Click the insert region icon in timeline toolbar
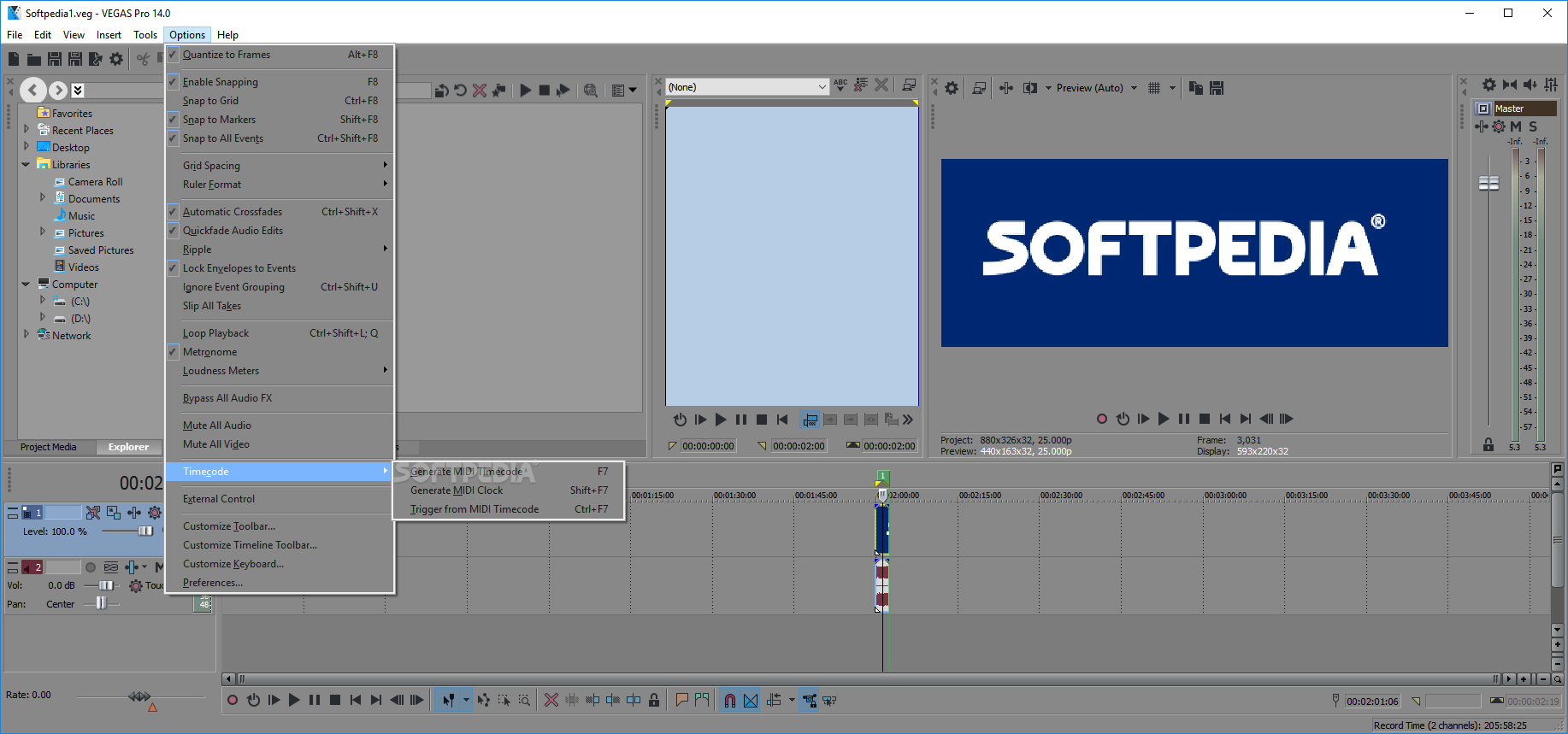 [x=702, y=701]
